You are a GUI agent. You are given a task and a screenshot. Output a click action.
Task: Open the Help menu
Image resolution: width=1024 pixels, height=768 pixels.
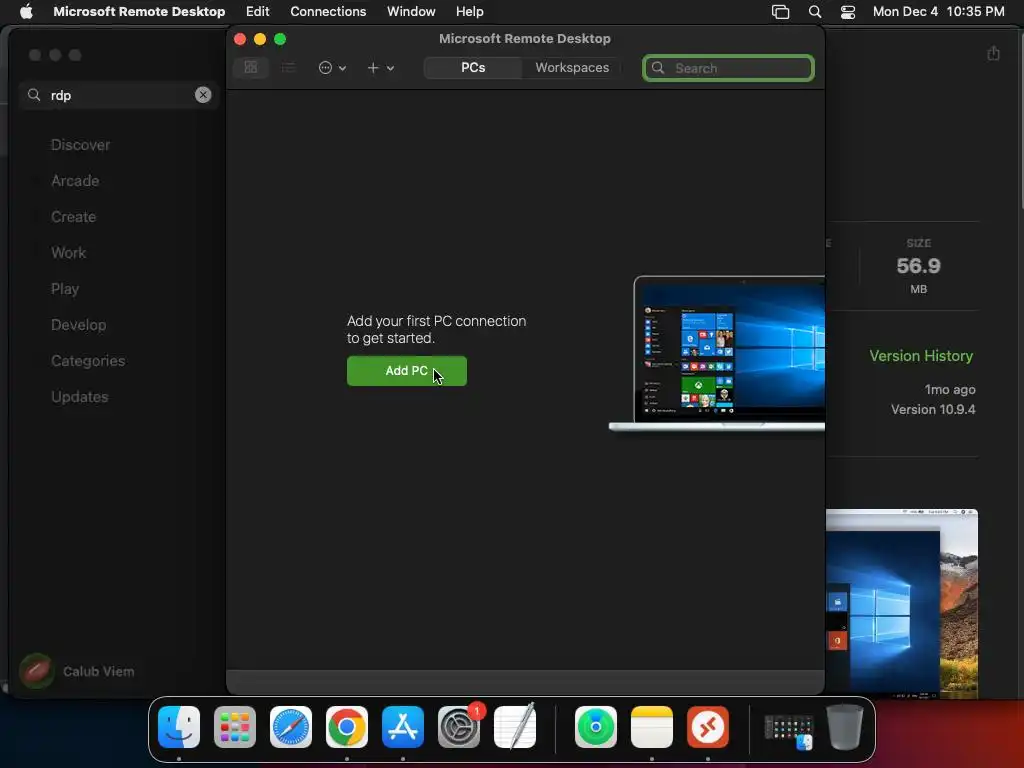pyautogui.click(x=469, y=12)
